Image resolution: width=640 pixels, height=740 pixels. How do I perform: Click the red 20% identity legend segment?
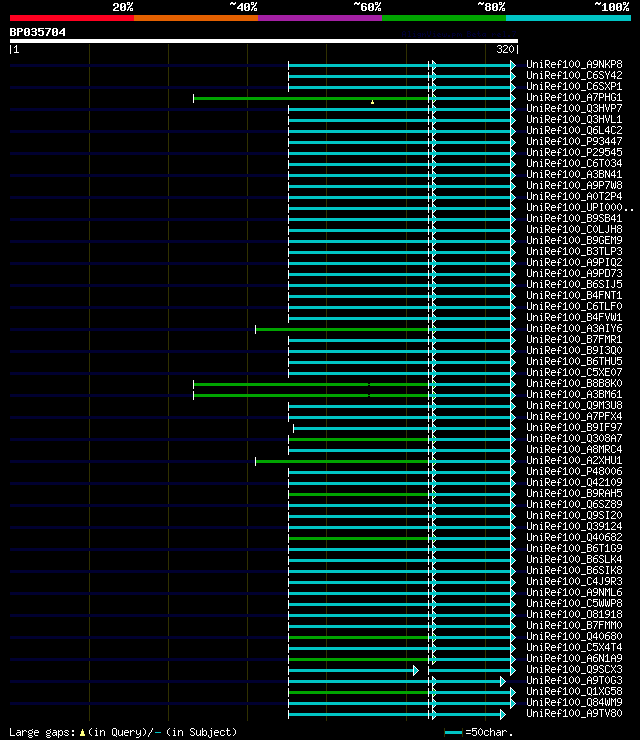pyautogui.click(x=72, y=18)
